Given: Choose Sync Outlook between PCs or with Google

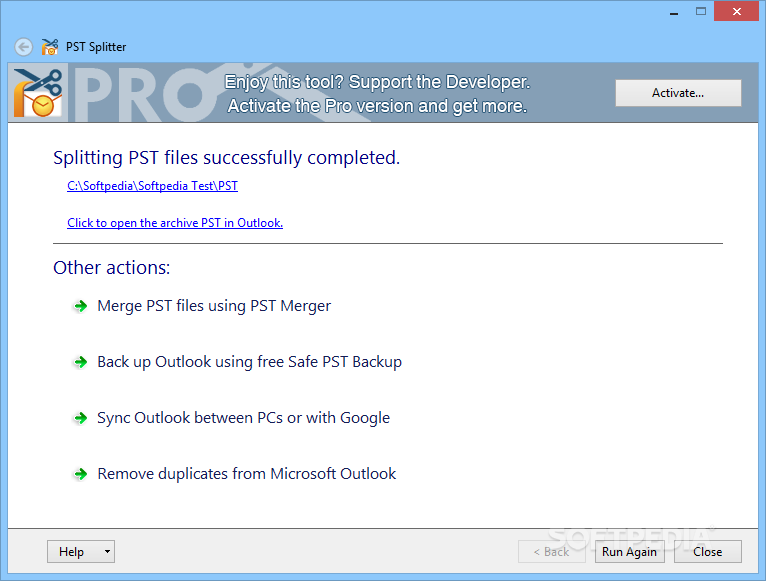Looking at the screenshot, I should [x=243, y=418].
